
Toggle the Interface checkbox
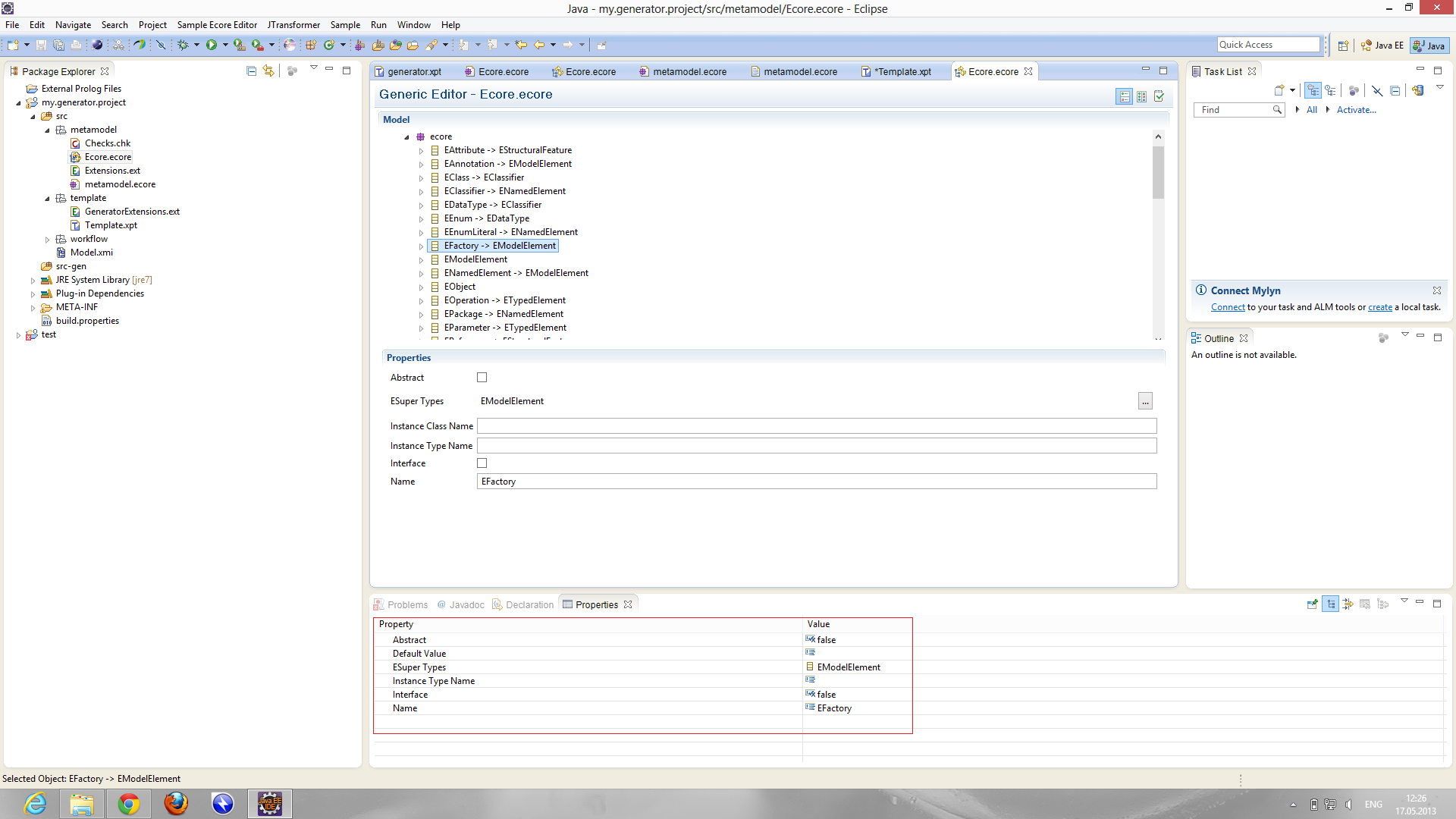click(x=482, y=463)
